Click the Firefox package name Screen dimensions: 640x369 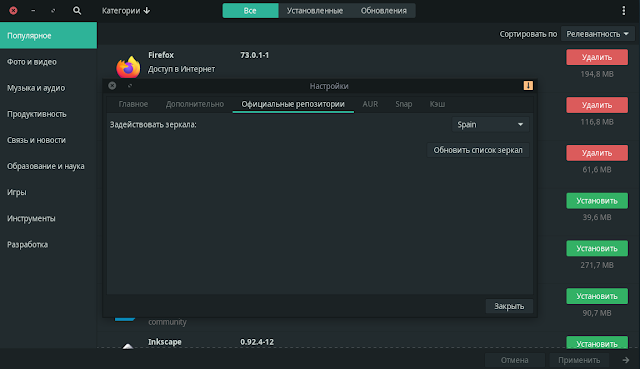161,55
